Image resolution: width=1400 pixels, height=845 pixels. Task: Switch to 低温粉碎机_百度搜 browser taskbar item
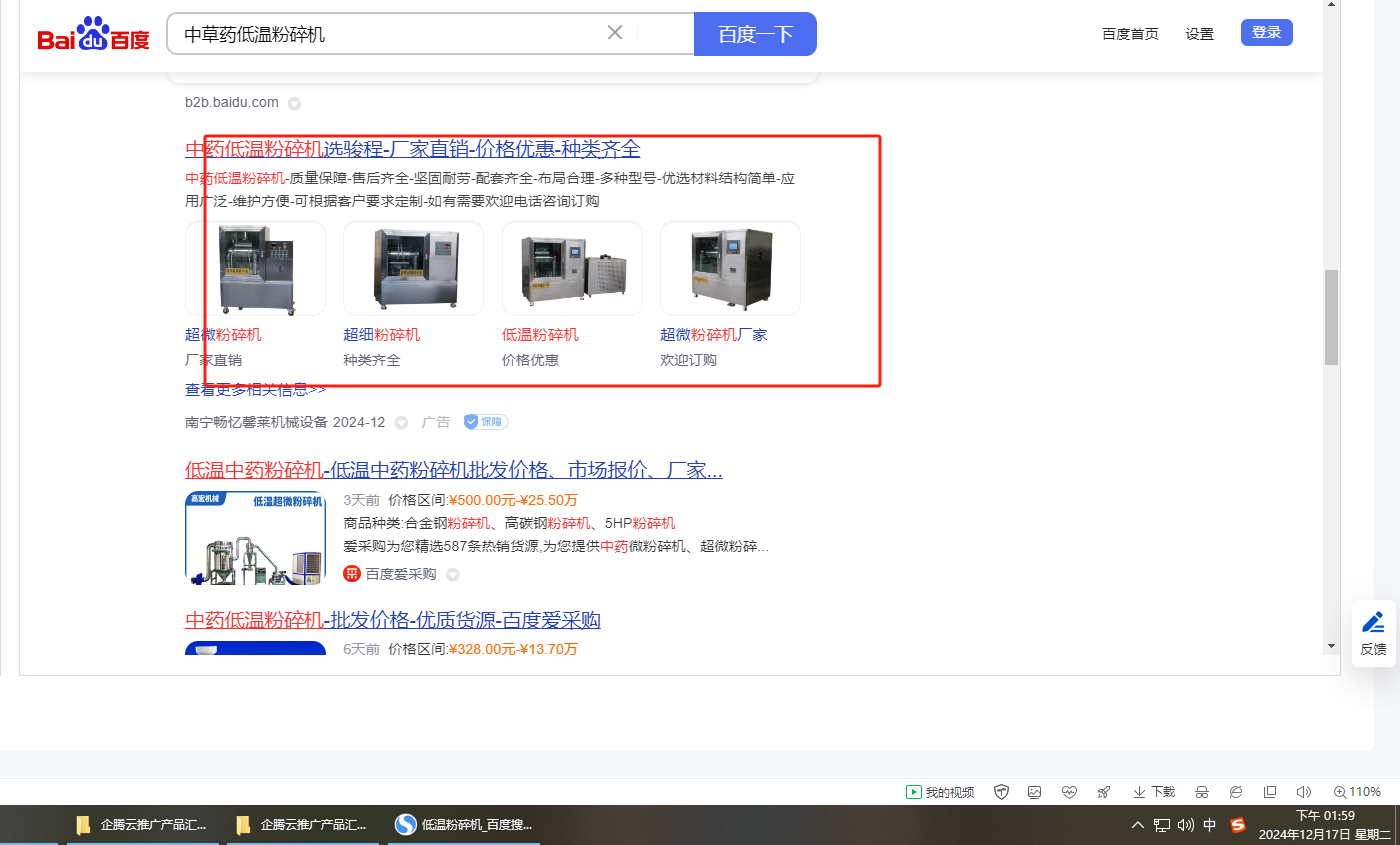[464, 825]
